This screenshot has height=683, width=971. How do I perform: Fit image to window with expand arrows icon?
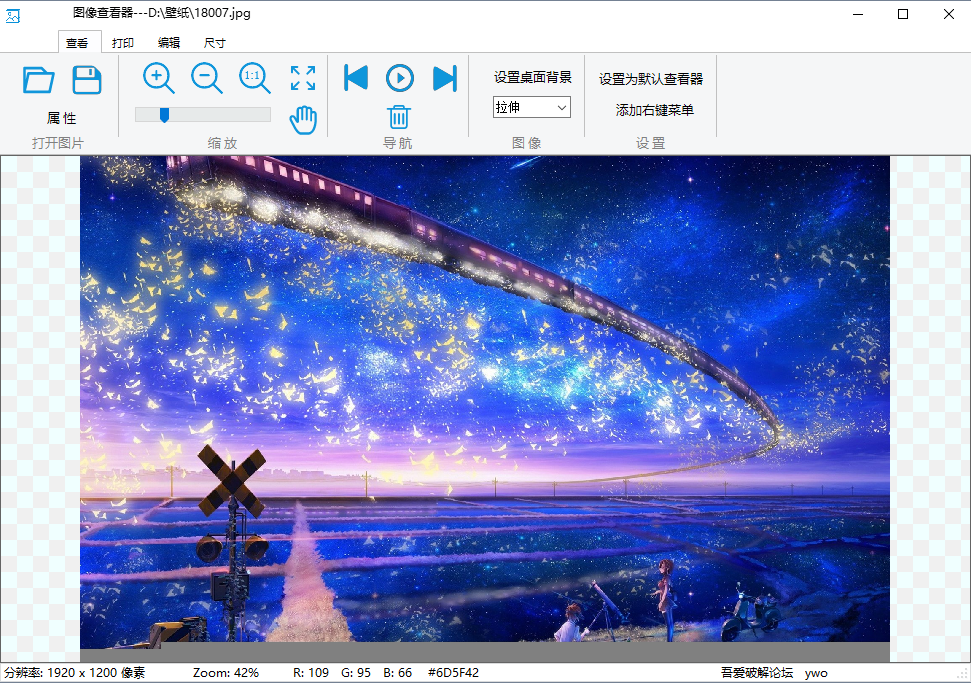tap(303, 78)
